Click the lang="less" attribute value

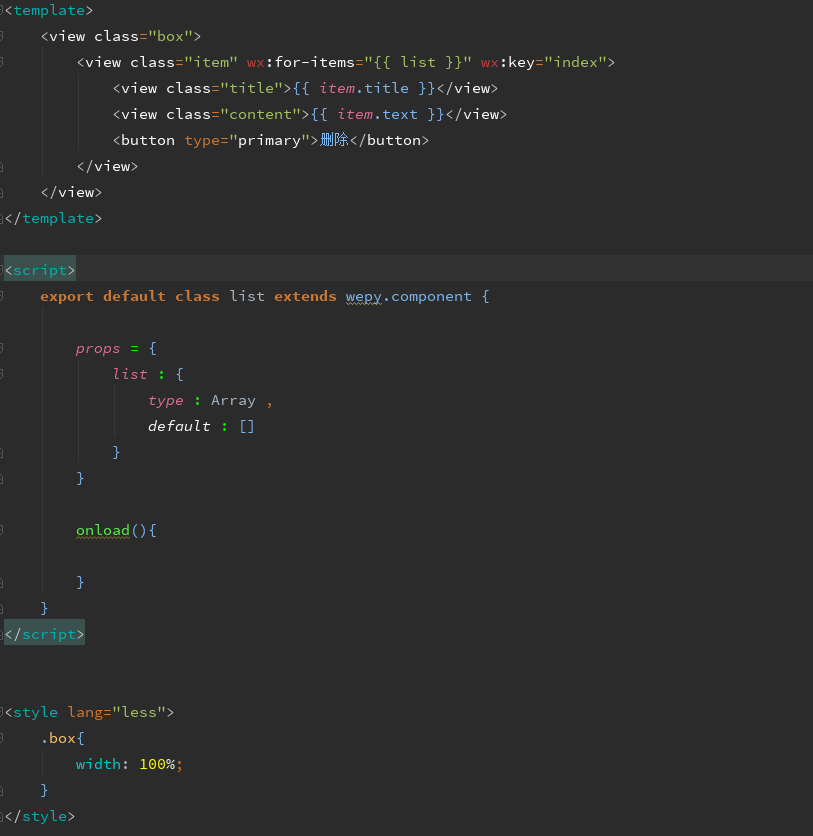click(x=137, y=711)
